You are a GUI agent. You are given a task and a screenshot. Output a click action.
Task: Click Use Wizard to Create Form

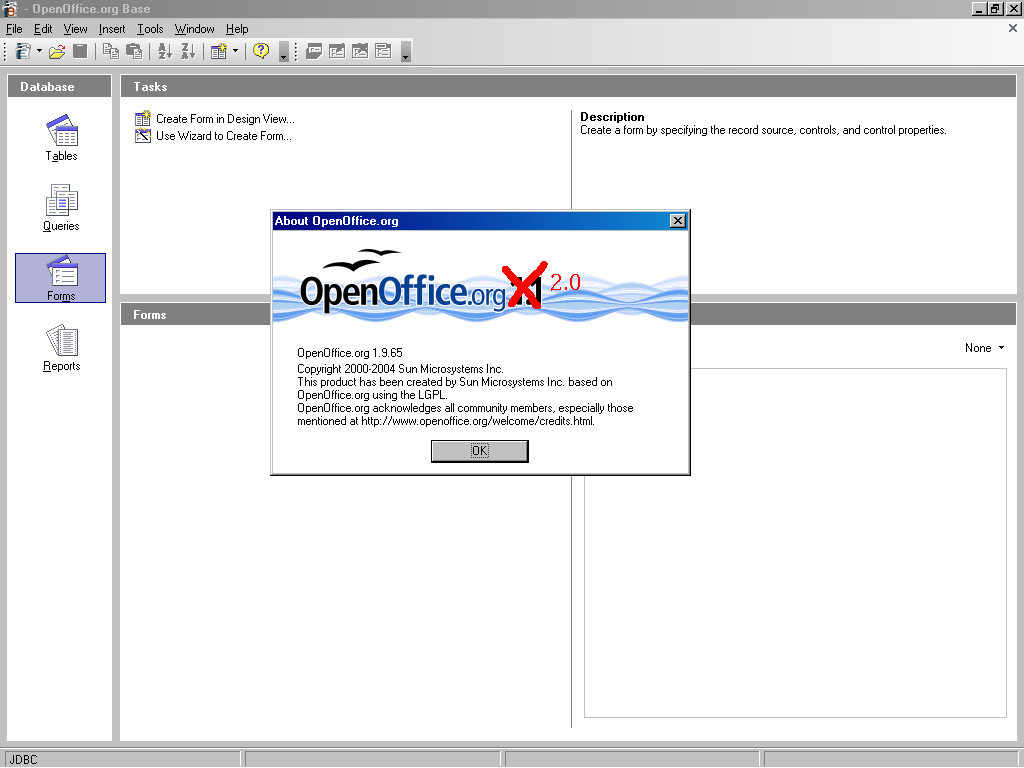click(223, 136)
